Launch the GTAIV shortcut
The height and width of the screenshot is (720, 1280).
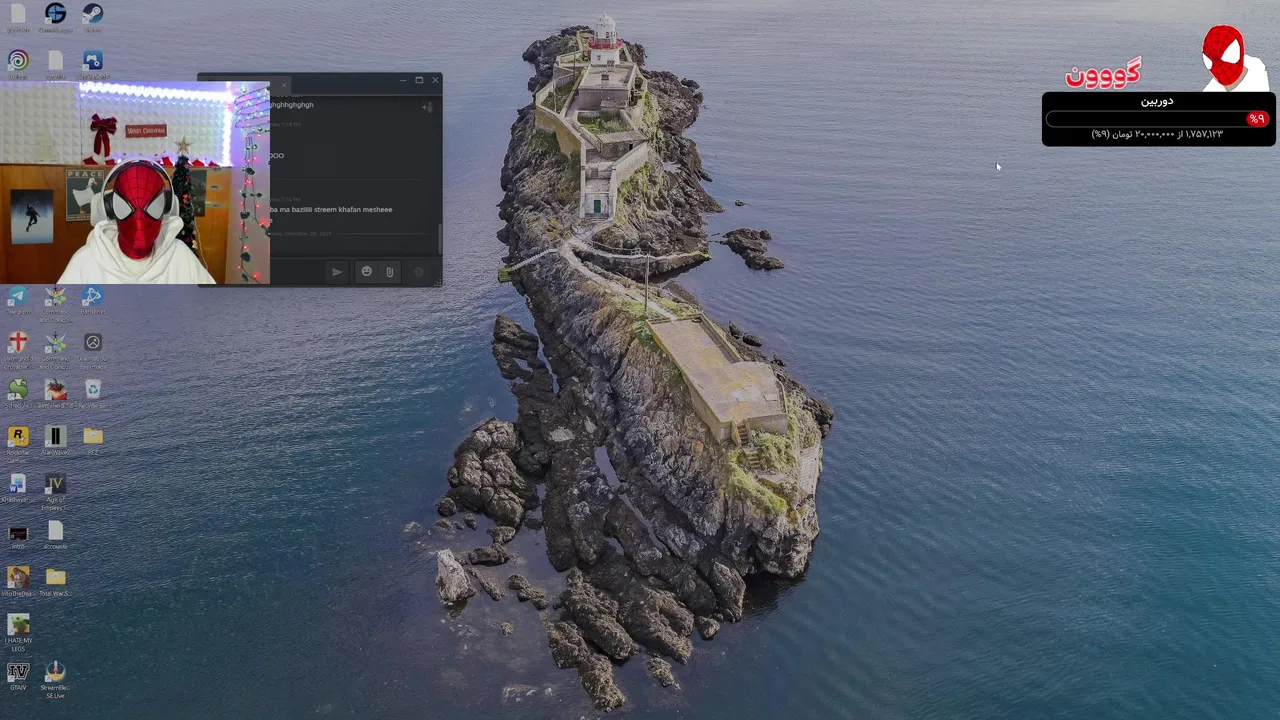(x=18, y=675)
